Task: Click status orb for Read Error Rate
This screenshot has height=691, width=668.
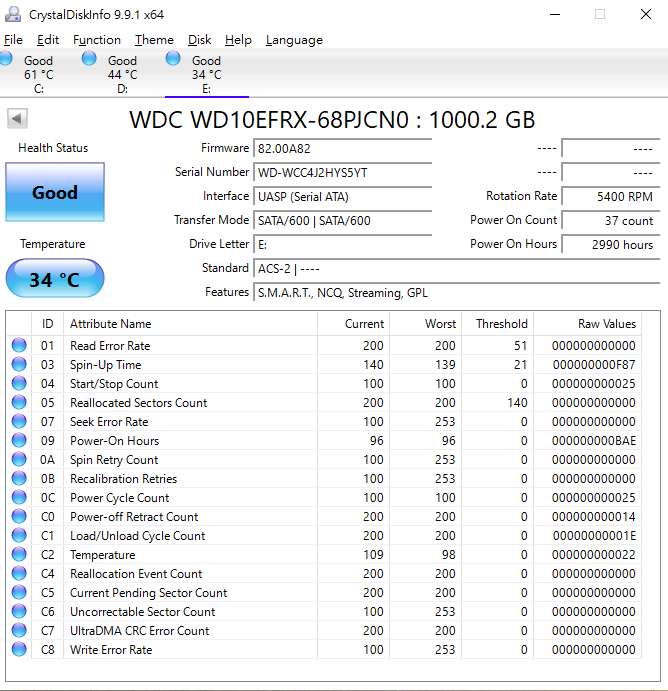Action: tap(19, 345)
